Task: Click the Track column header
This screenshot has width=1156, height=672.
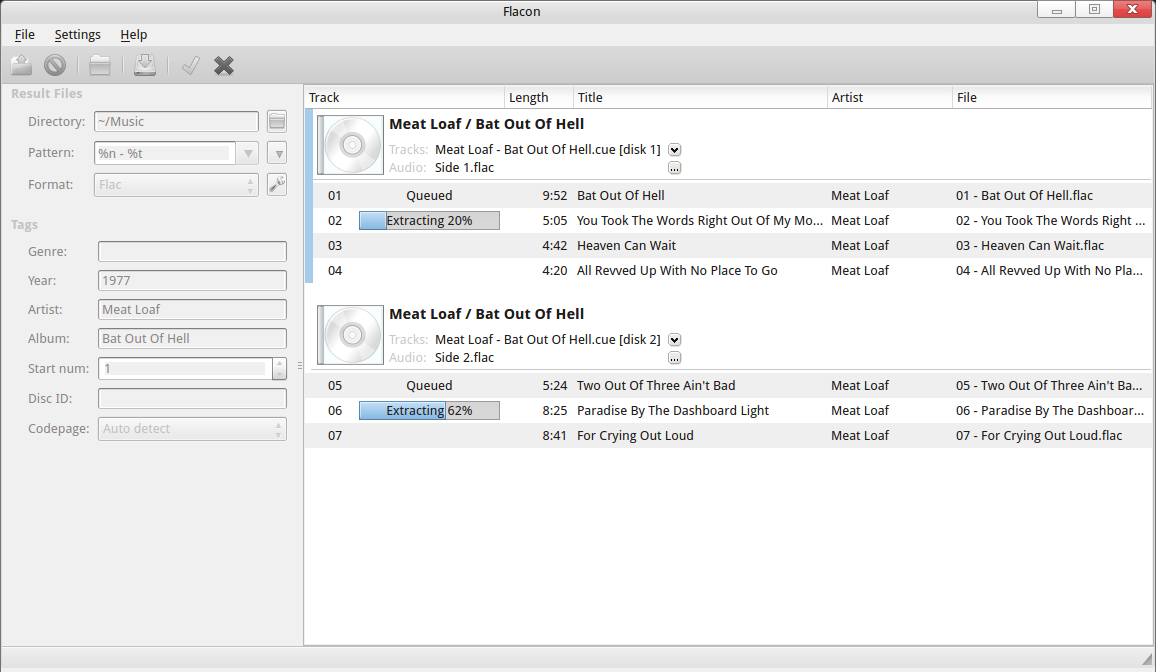Action: (405, 97)
